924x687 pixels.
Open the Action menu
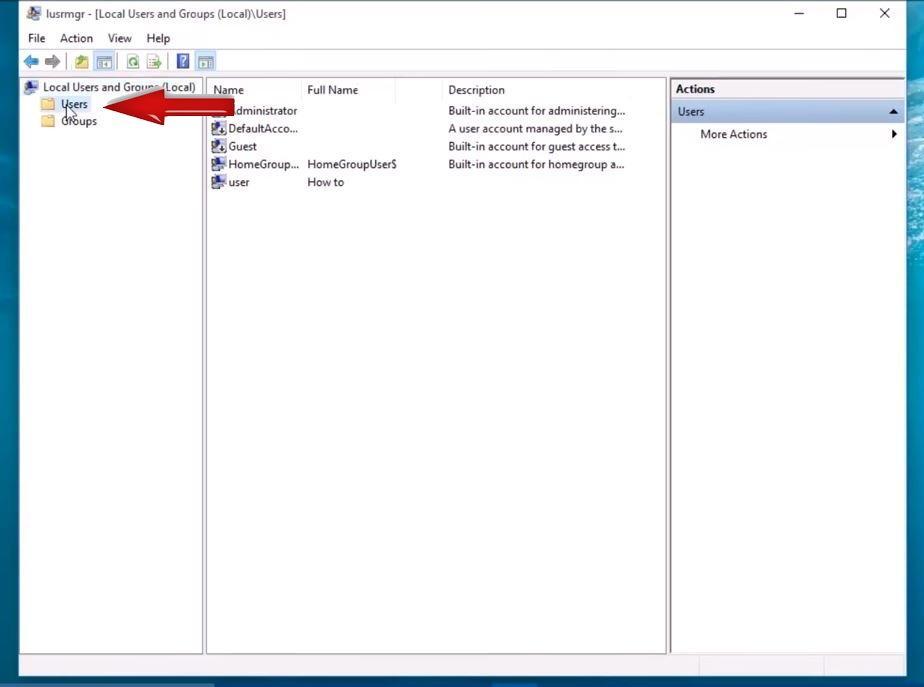[76, 38]
